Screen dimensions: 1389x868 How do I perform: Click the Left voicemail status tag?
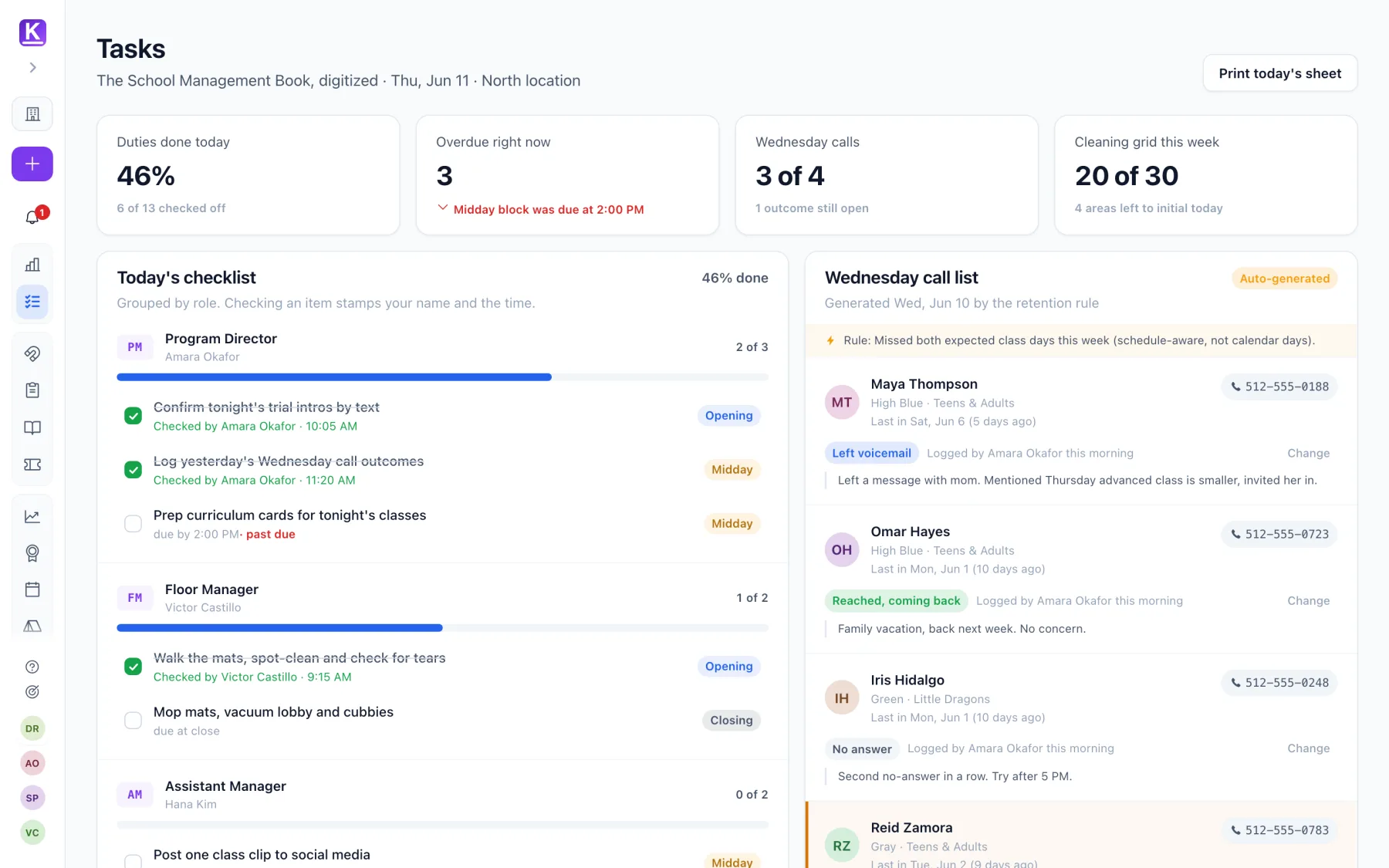871,453
